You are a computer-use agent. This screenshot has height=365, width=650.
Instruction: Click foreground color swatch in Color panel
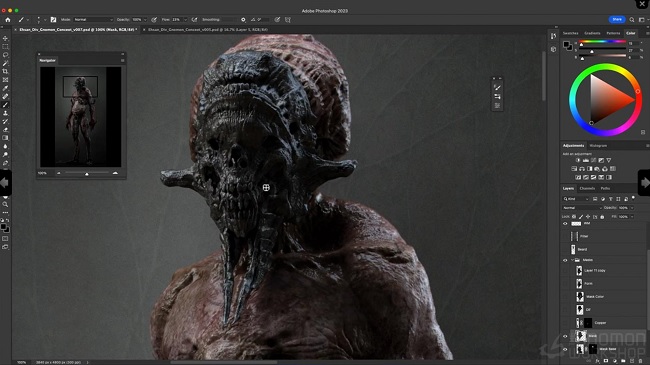point(566,45)
